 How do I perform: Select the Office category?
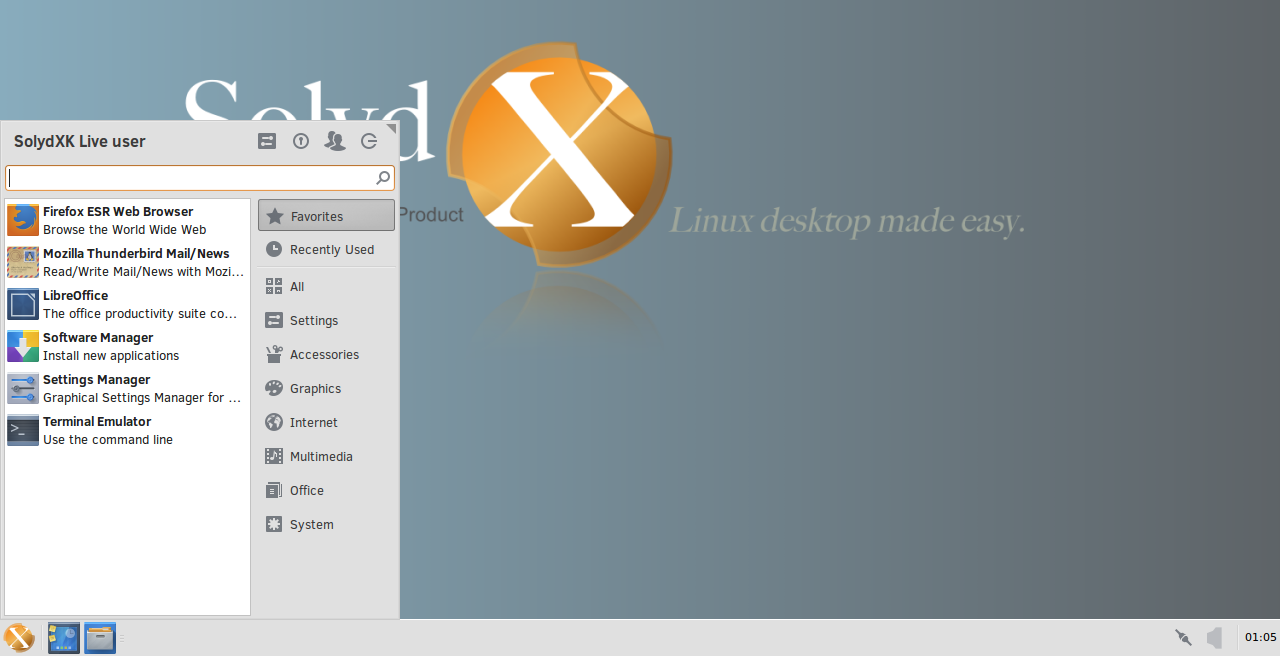(x=326, y=490)
